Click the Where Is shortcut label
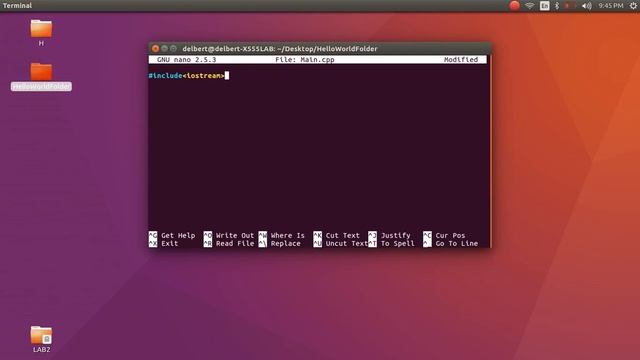This screenshot has width=640, height=360. coord(288,236)
